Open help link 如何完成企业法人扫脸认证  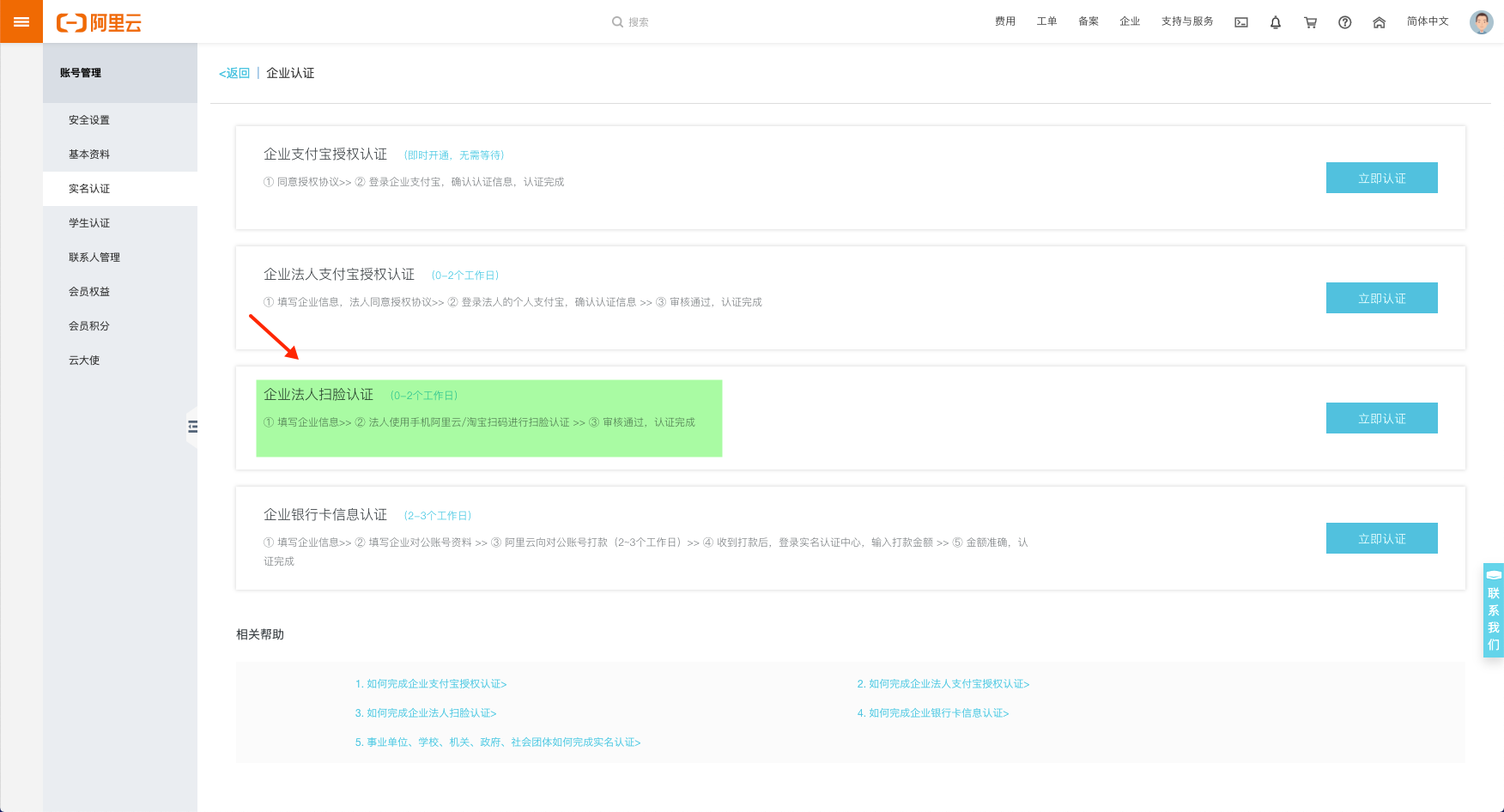click(x=426, y=713)
